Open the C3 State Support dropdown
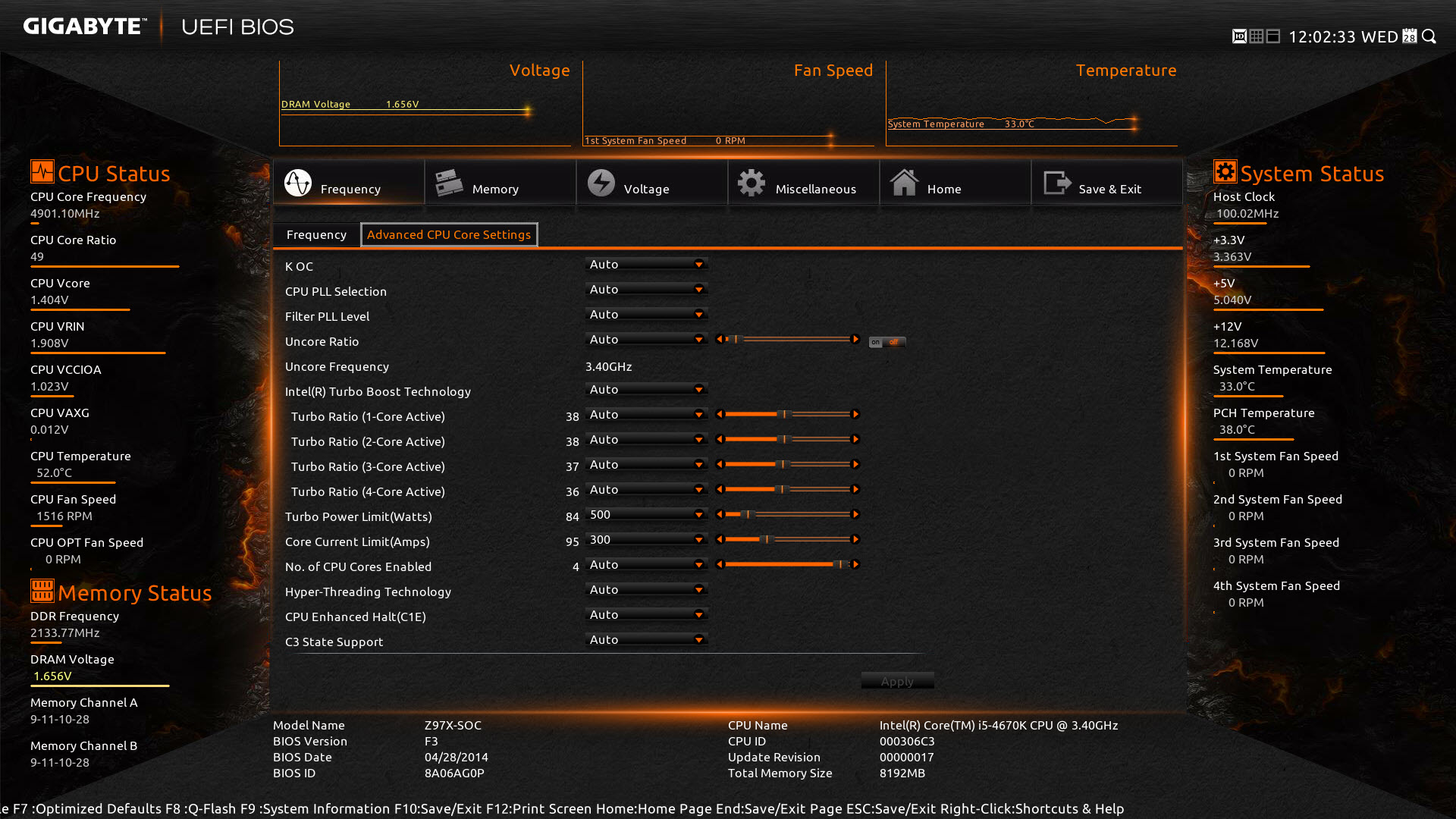The image size is (1456, 819). [646, 639]
